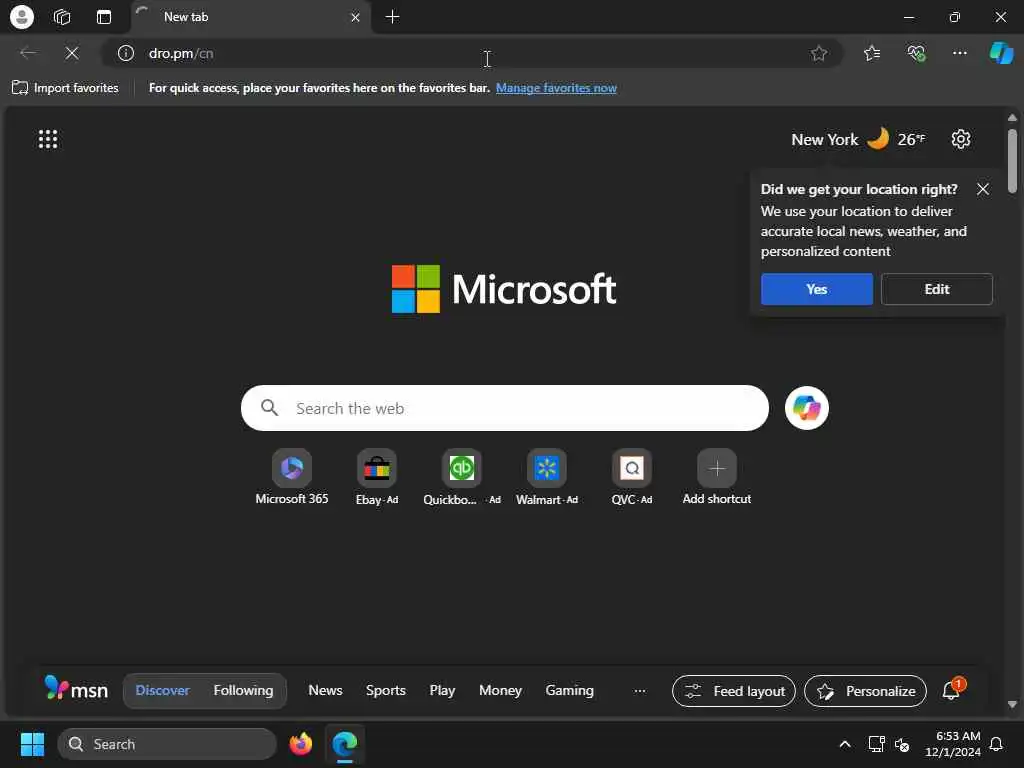1024x768 pixels.
Task: Open the Edge profile avatar icon
Action: pyautogui.click(x=22, y=17)
